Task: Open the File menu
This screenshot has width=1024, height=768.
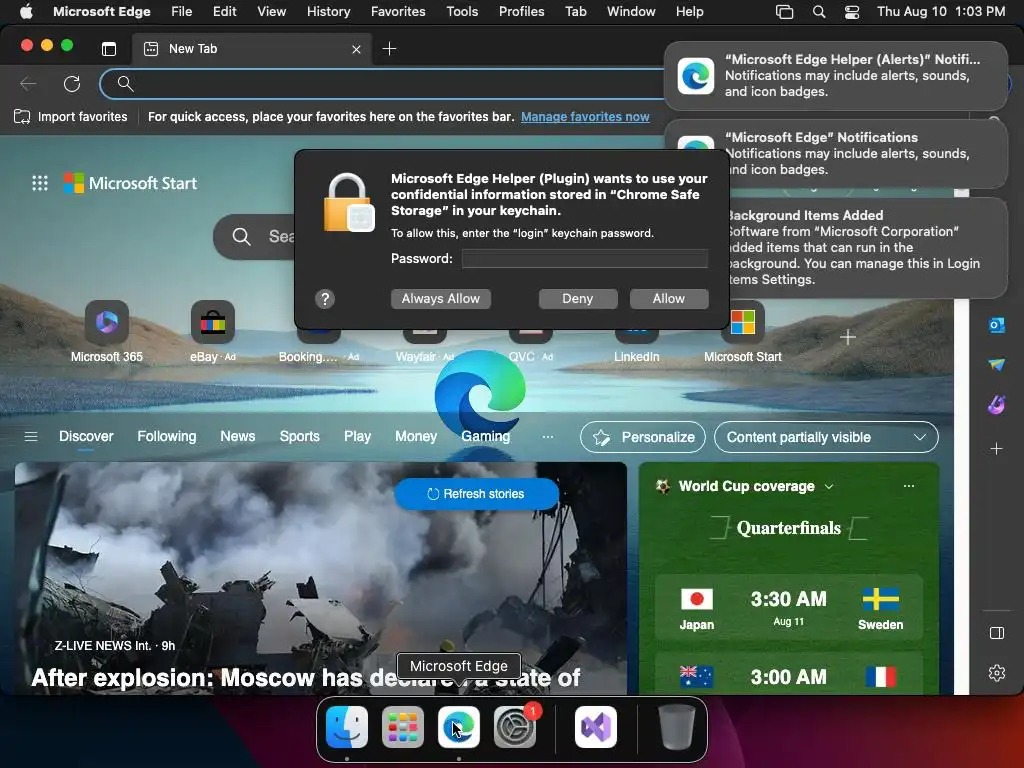Action: [182, 12]
